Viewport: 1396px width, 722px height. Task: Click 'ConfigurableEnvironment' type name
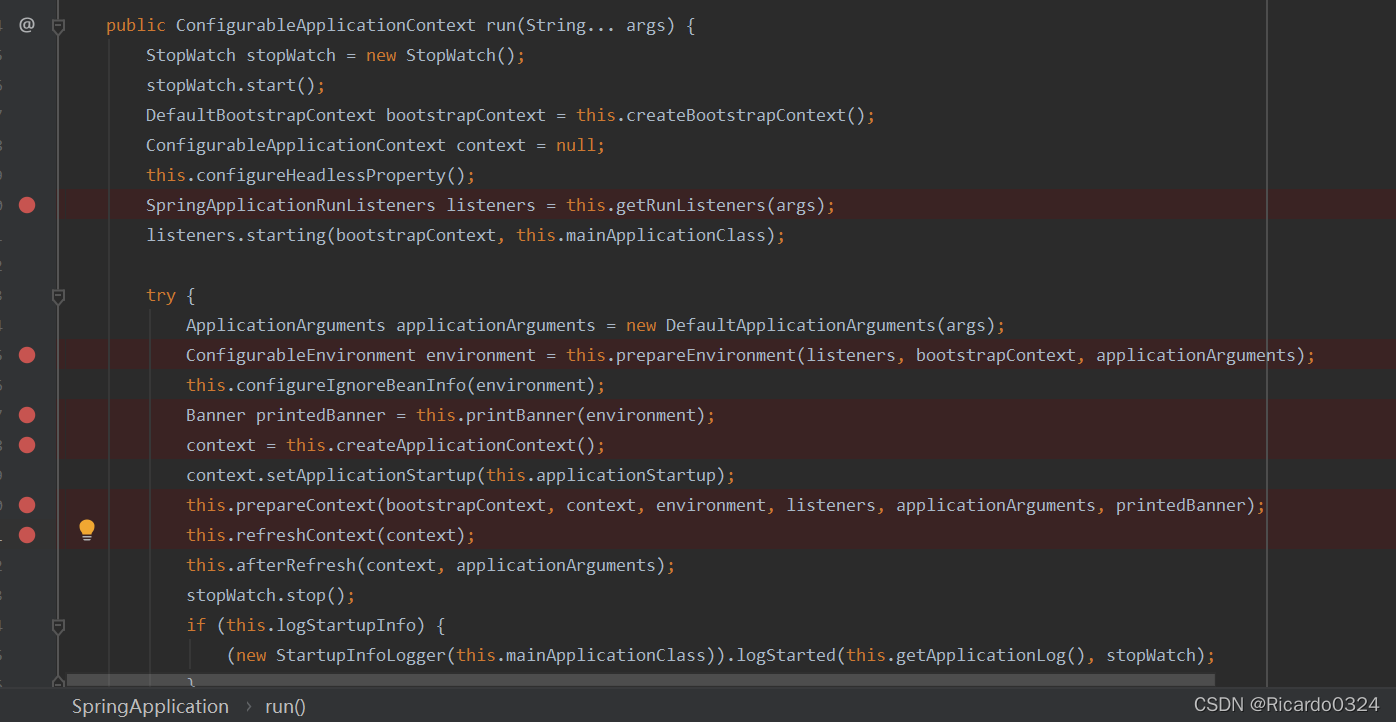click(301, 355)
